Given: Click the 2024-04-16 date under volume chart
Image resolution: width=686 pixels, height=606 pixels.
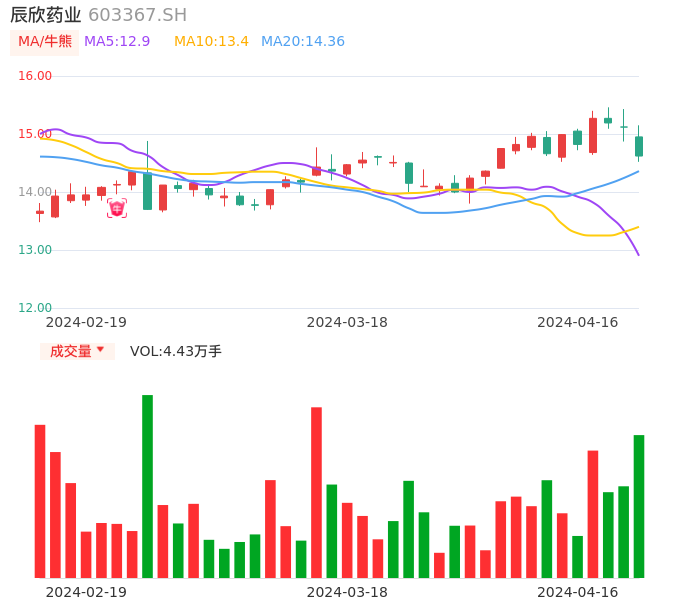Looking at the screenshot, I should (578, 592).
